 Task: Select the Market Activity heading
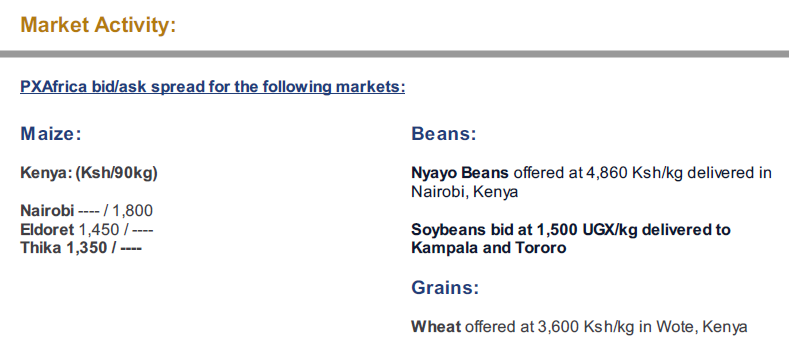(98, 25)
